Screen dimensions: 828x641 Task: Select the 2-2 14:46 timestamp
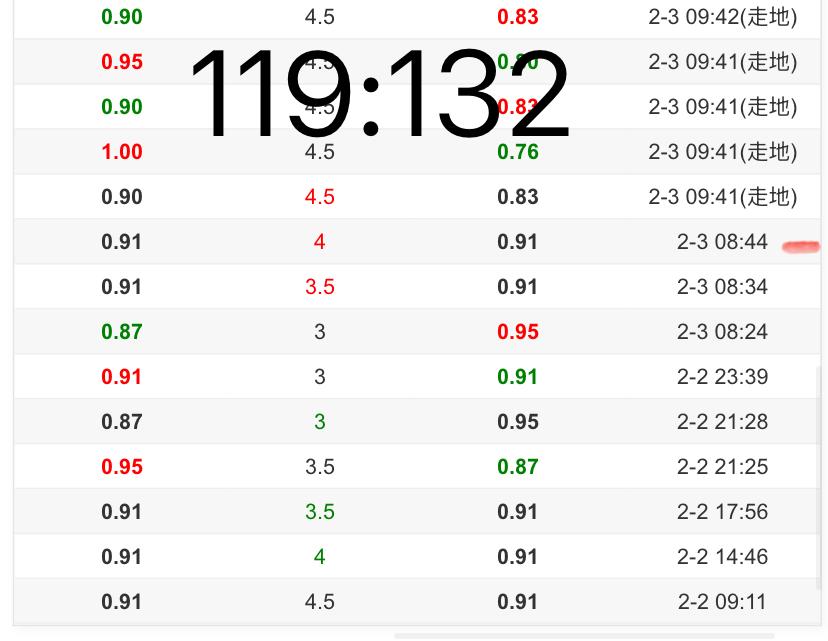pos(722,557)
